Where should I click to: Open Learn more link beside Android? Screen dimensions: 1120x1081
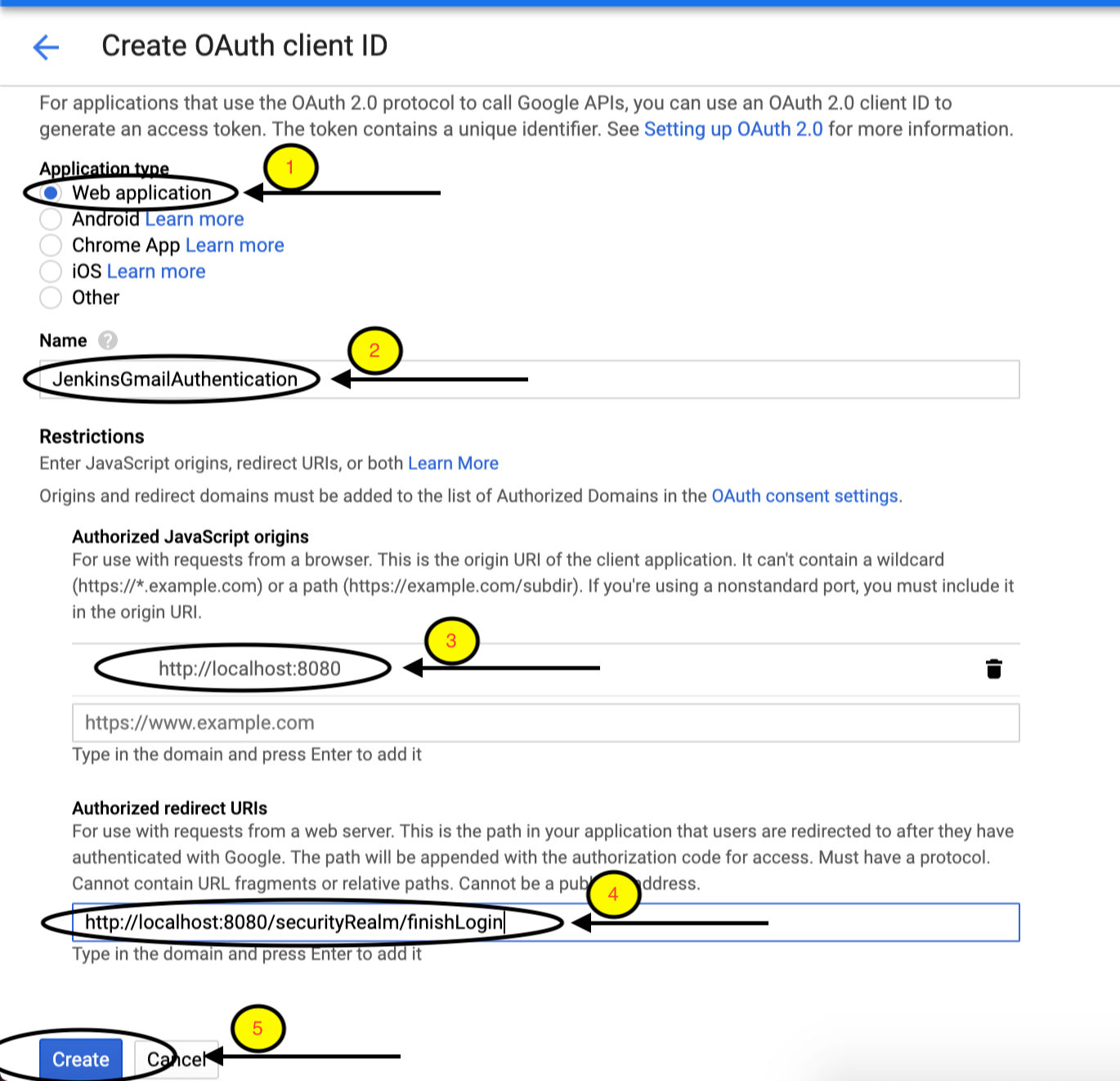click(x=195, y=219)
